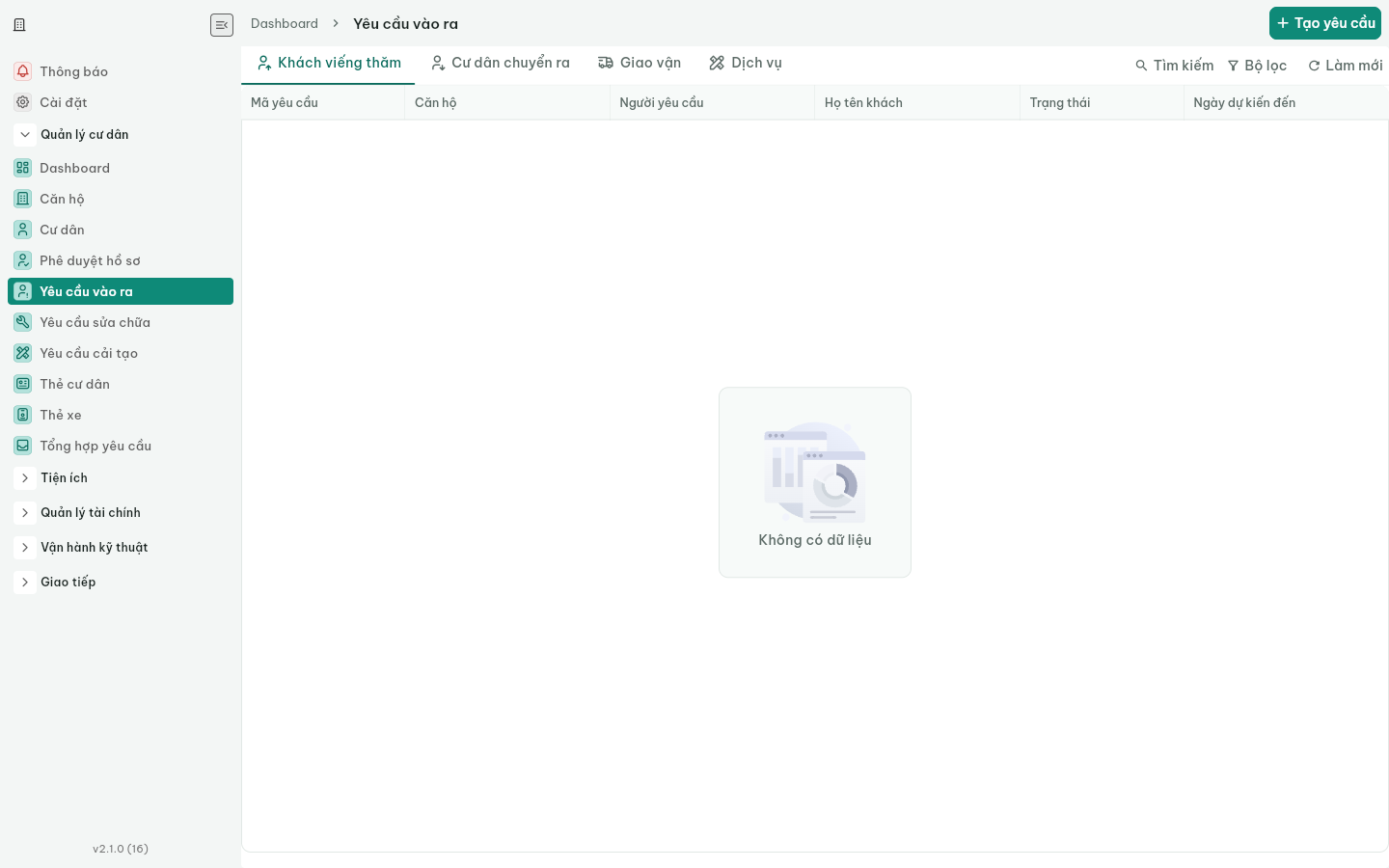Click the Thẻ xe icon

23,415
